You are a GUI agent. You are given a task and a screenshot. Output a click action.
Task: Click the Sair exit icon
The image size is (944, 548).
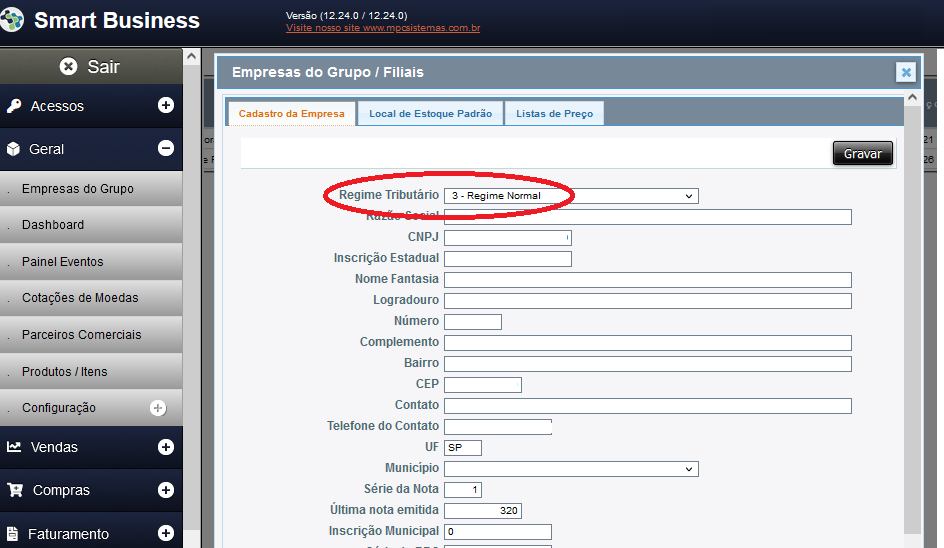[x=68, y=67]
